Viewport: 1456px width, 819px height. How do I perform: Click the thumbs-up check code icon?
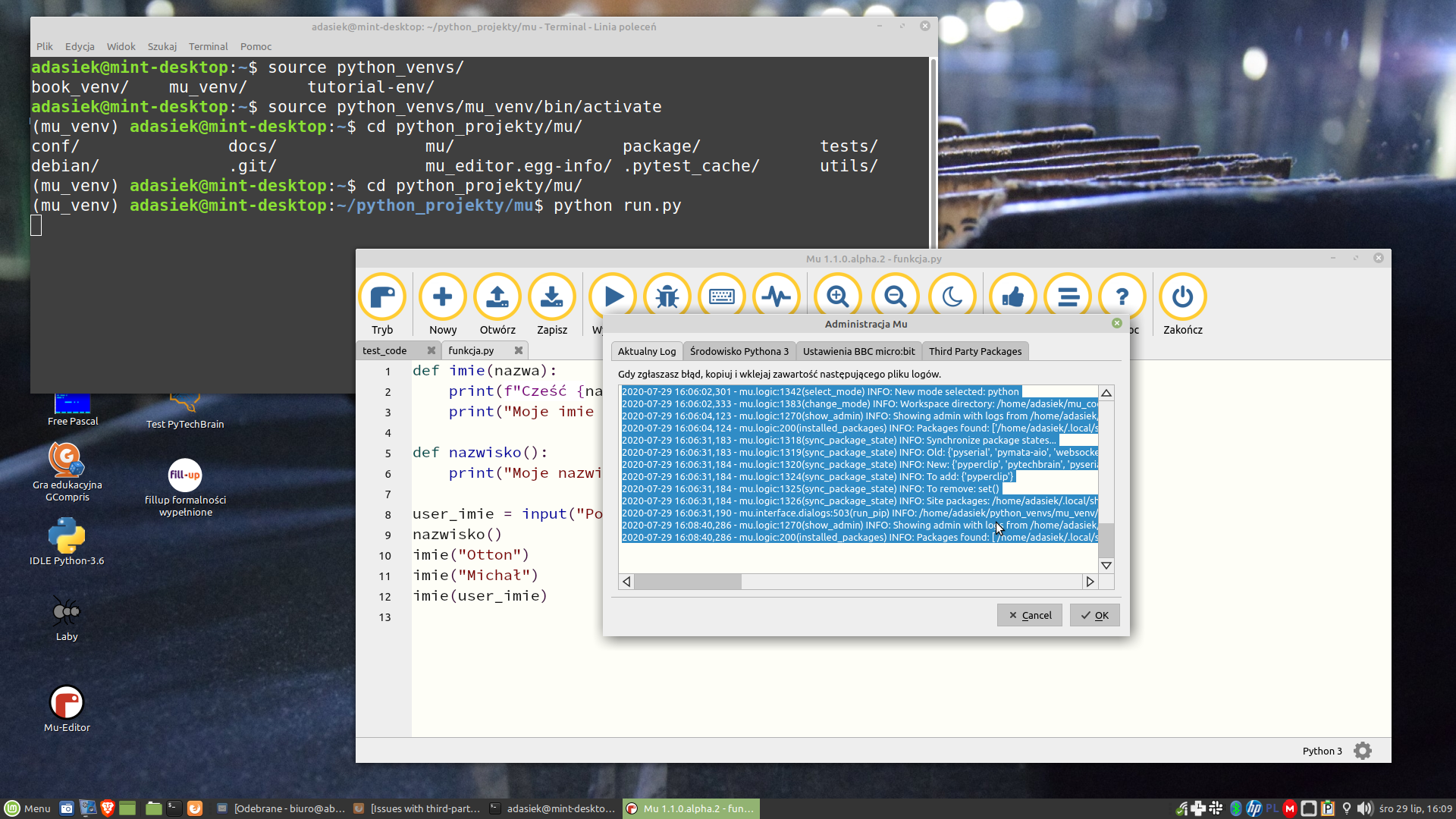(x=1013, y=296)
